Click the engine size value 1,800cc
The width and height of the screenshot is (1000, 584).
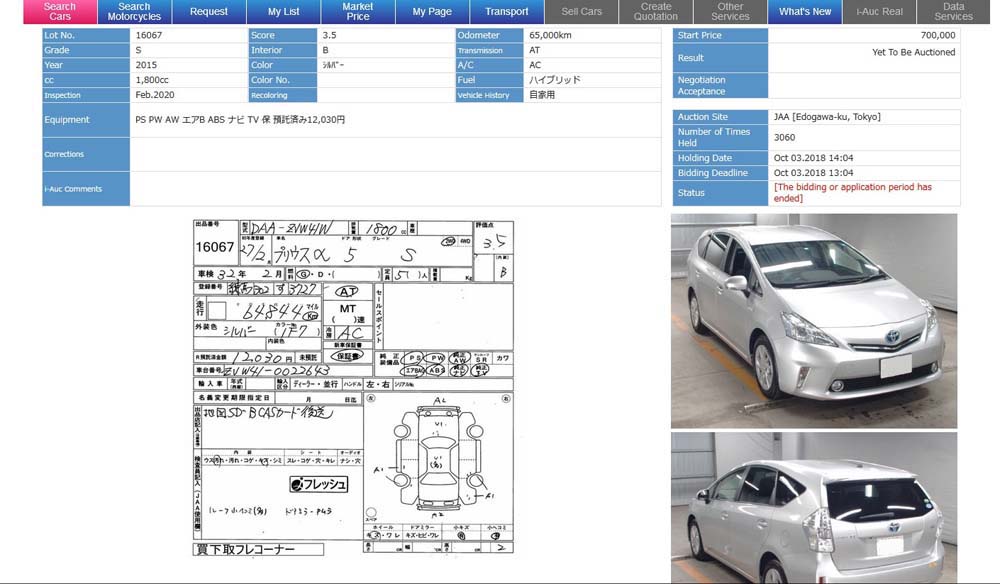point(152,80)
